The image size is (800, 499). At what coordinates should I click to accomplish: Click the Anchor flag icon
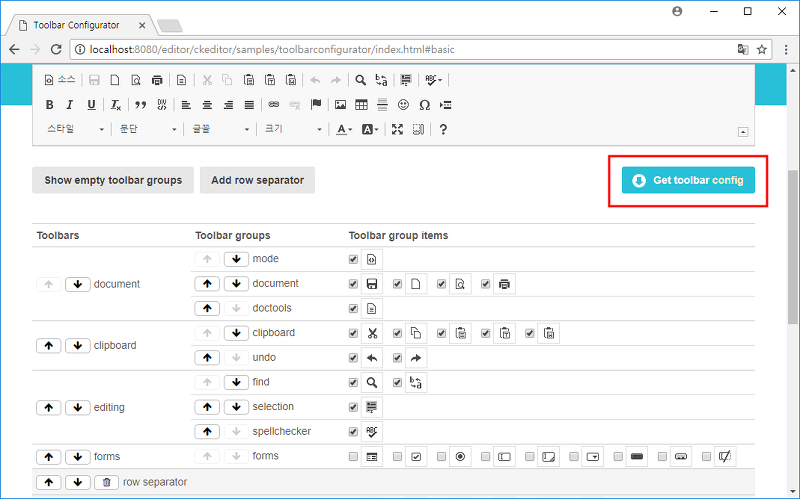pyautogui.click(x=316, y=105)
